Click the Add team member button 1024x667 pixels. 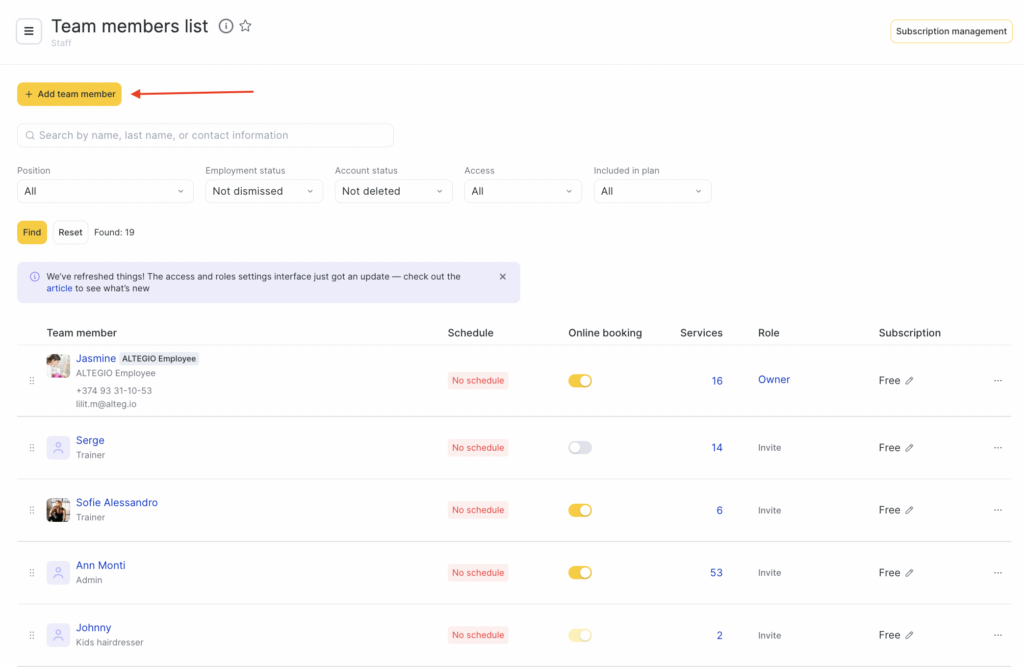tap(69, 94)
